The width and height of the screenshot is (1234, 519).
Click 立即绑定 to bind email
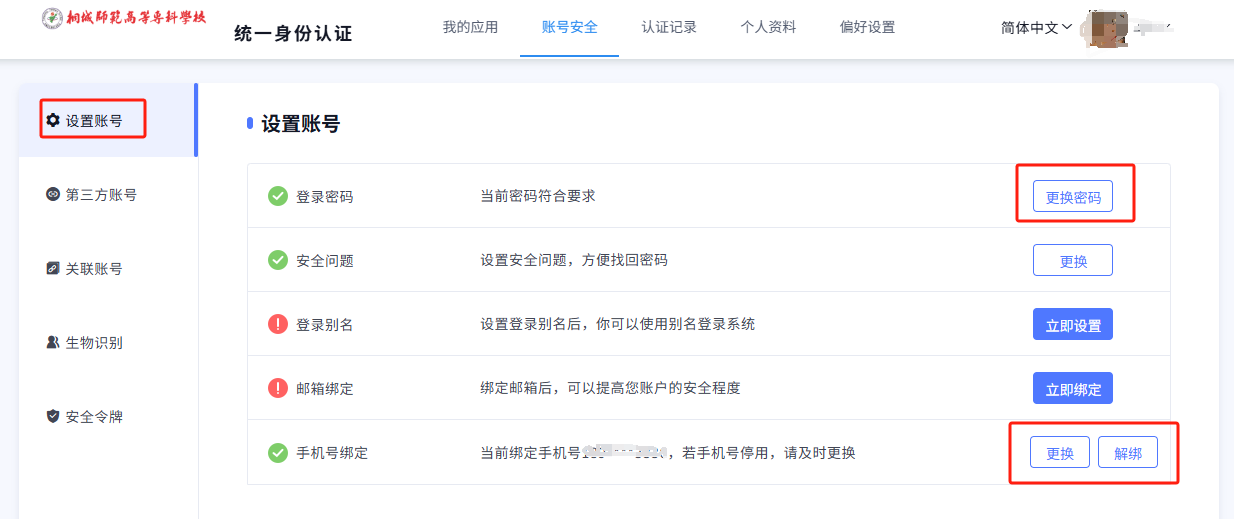click(1072, 389)
